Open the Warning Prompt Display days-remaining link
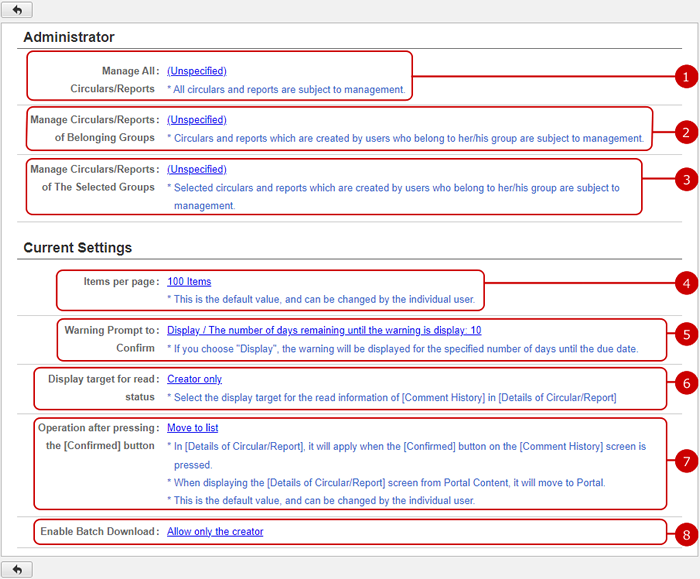The width and height of the screenshot is (700, 579). click(x=324, y=330)
